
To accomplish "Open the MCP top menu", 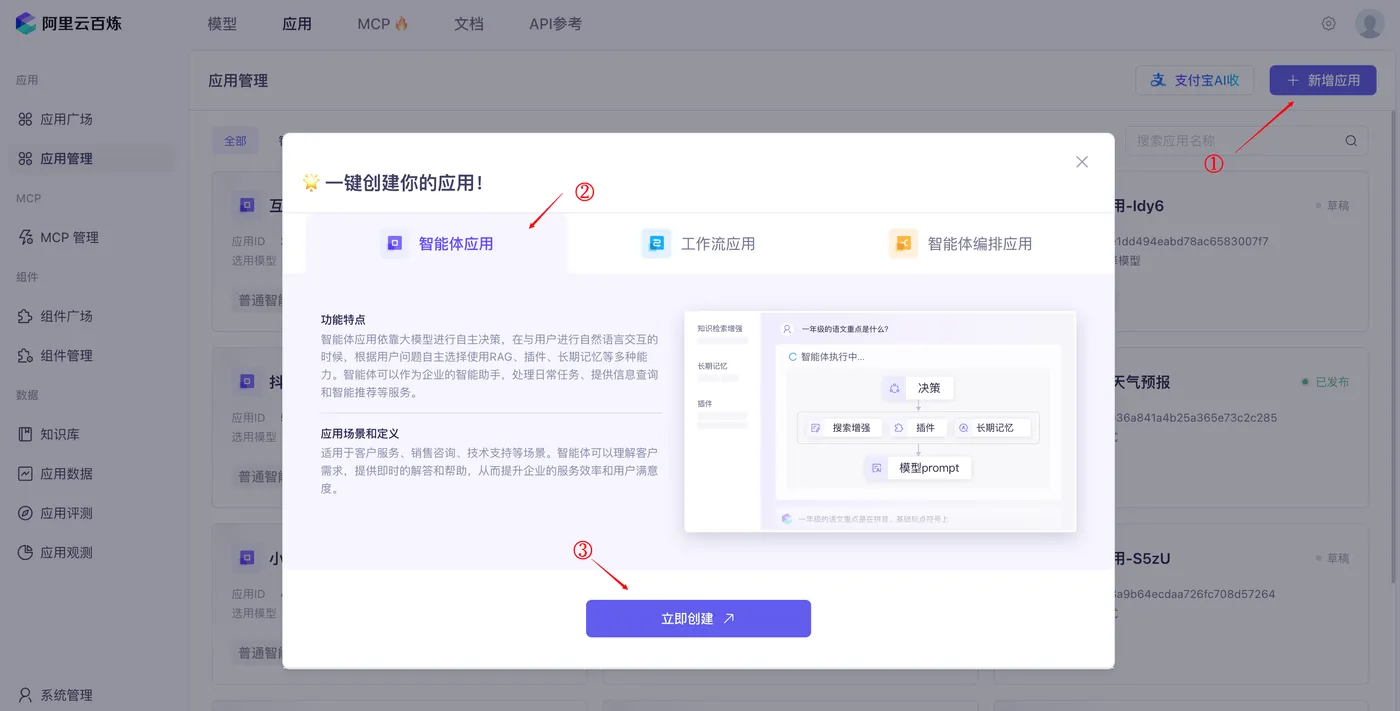I will pos(383,24).
